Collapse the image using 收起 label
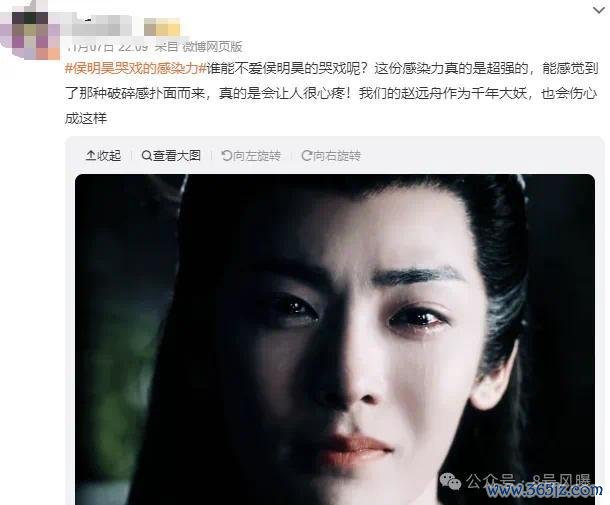The width and height of the screenshot is (610, 505). coord(109,156)
